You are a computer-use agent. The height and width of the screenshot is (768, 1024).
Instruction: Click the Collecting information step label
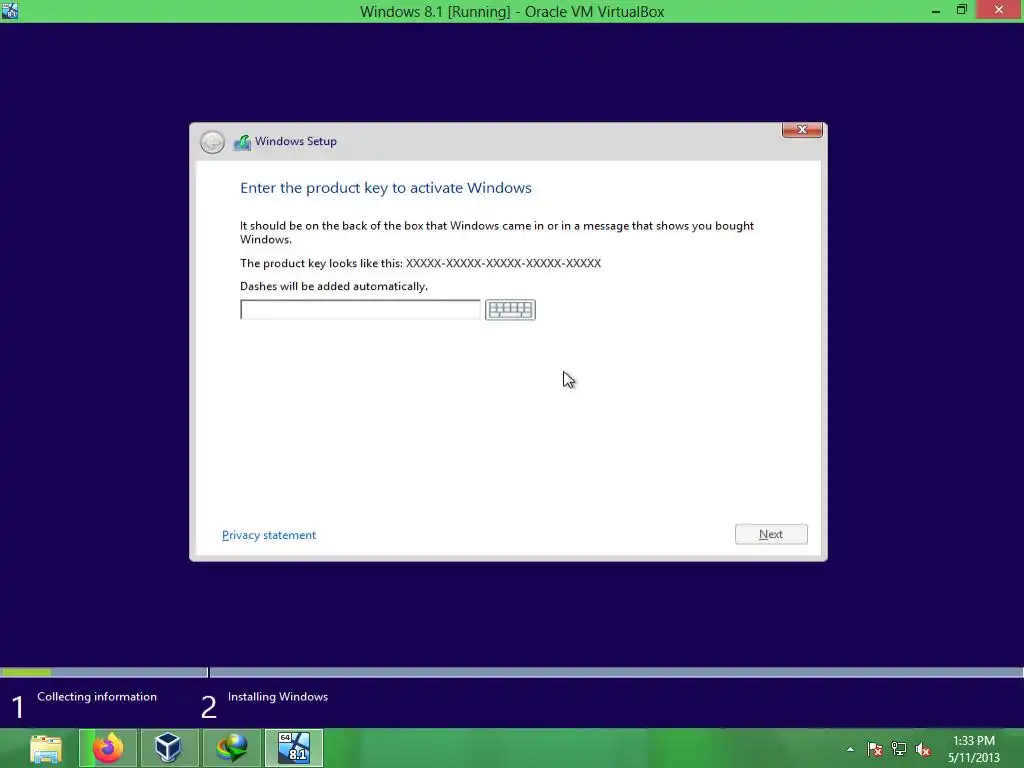pos(97,697)
